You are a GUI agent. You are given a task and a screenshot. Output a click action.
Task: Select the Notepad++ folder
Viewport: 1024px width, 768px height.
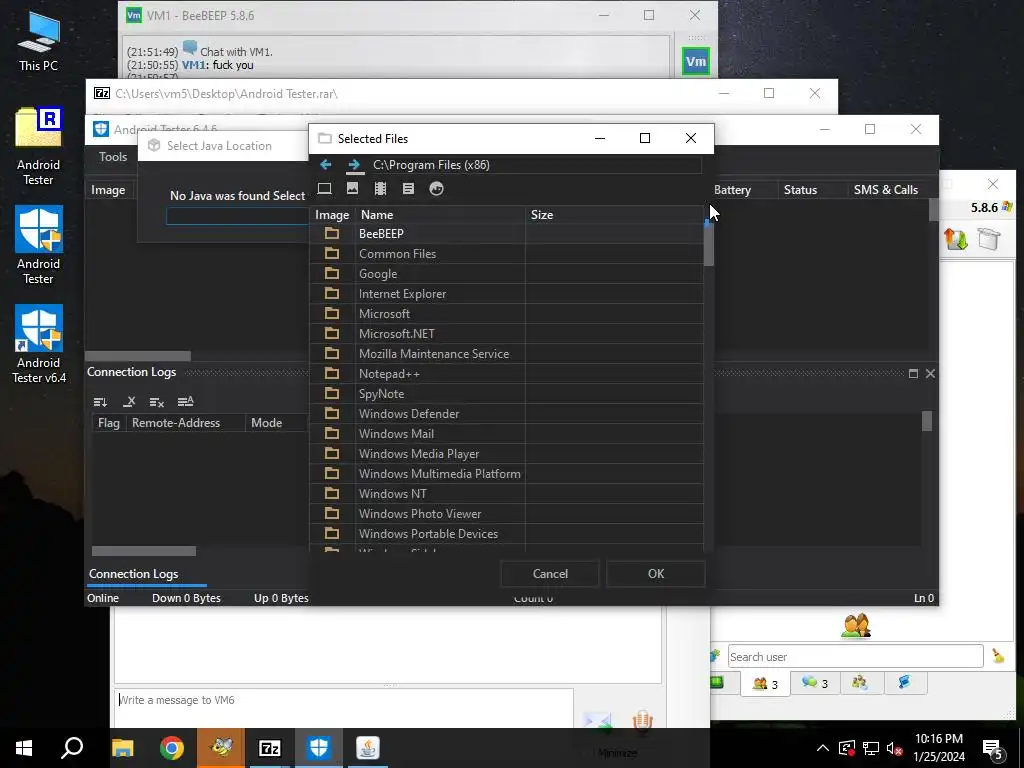coord(507,374)
